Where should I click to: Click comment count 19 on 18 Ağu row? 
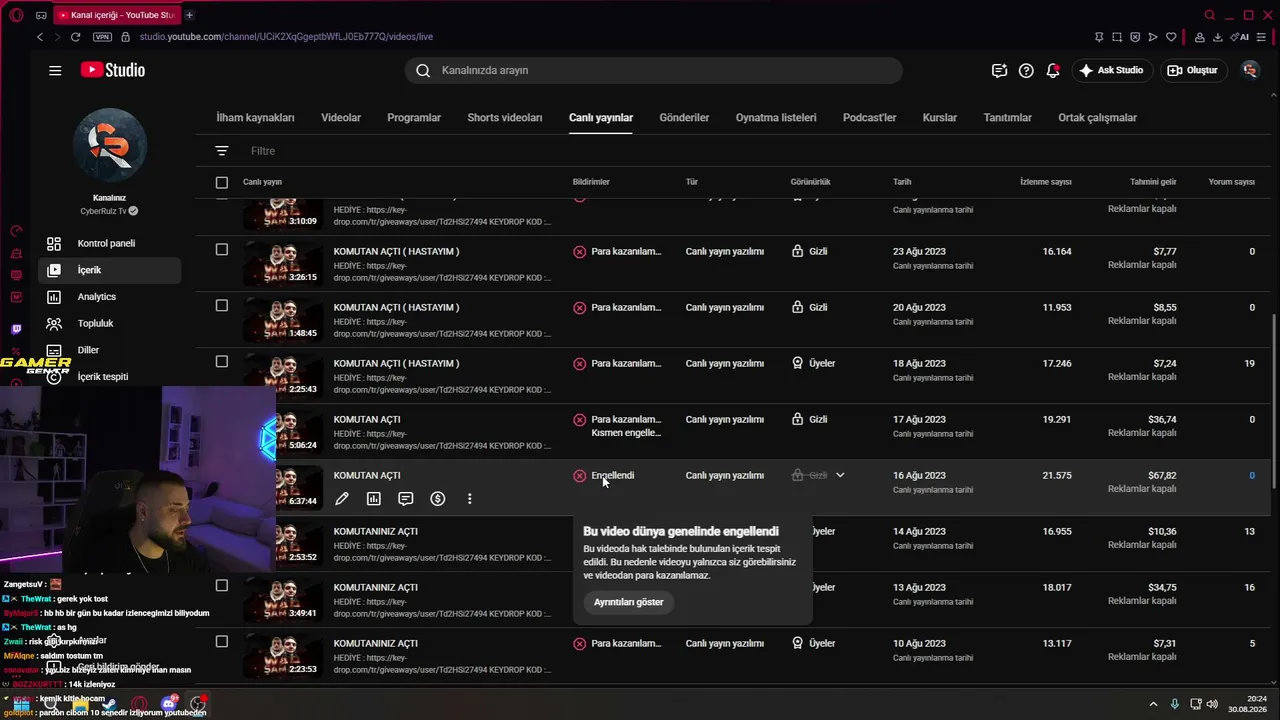coord(1249,363)
